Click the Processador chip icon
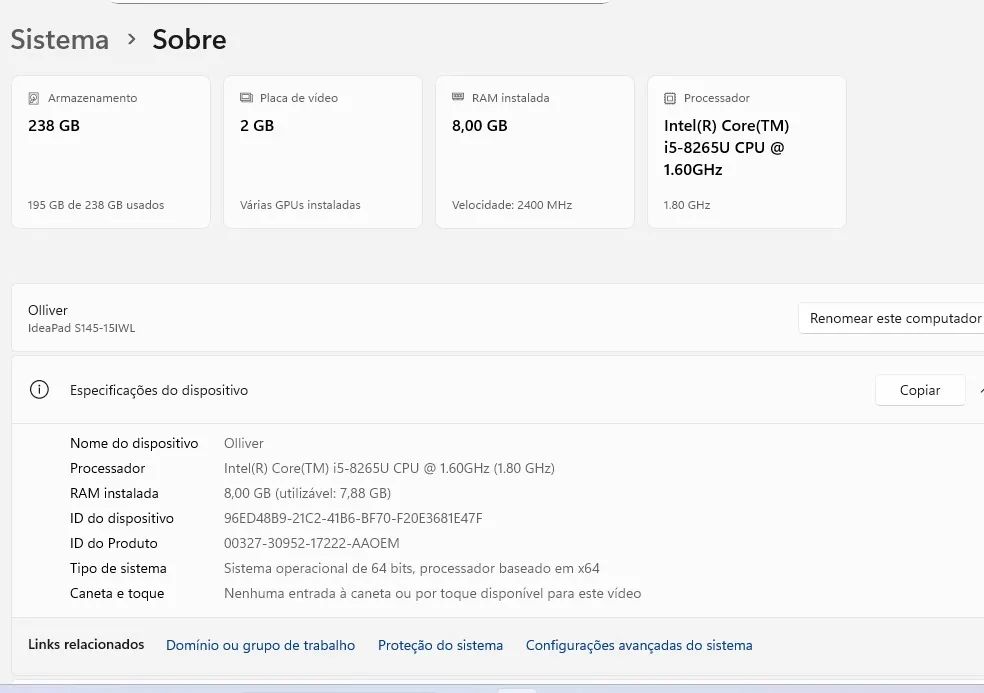Screen dimensions: 984x693 [670, 98]
